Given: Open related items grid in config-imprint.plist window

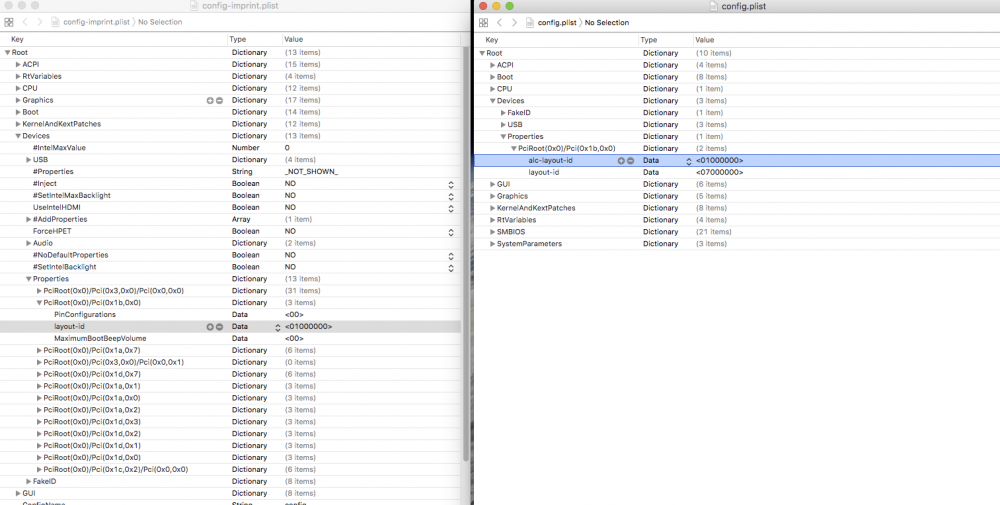Looking at the screenshot, I should coord(8,22).
